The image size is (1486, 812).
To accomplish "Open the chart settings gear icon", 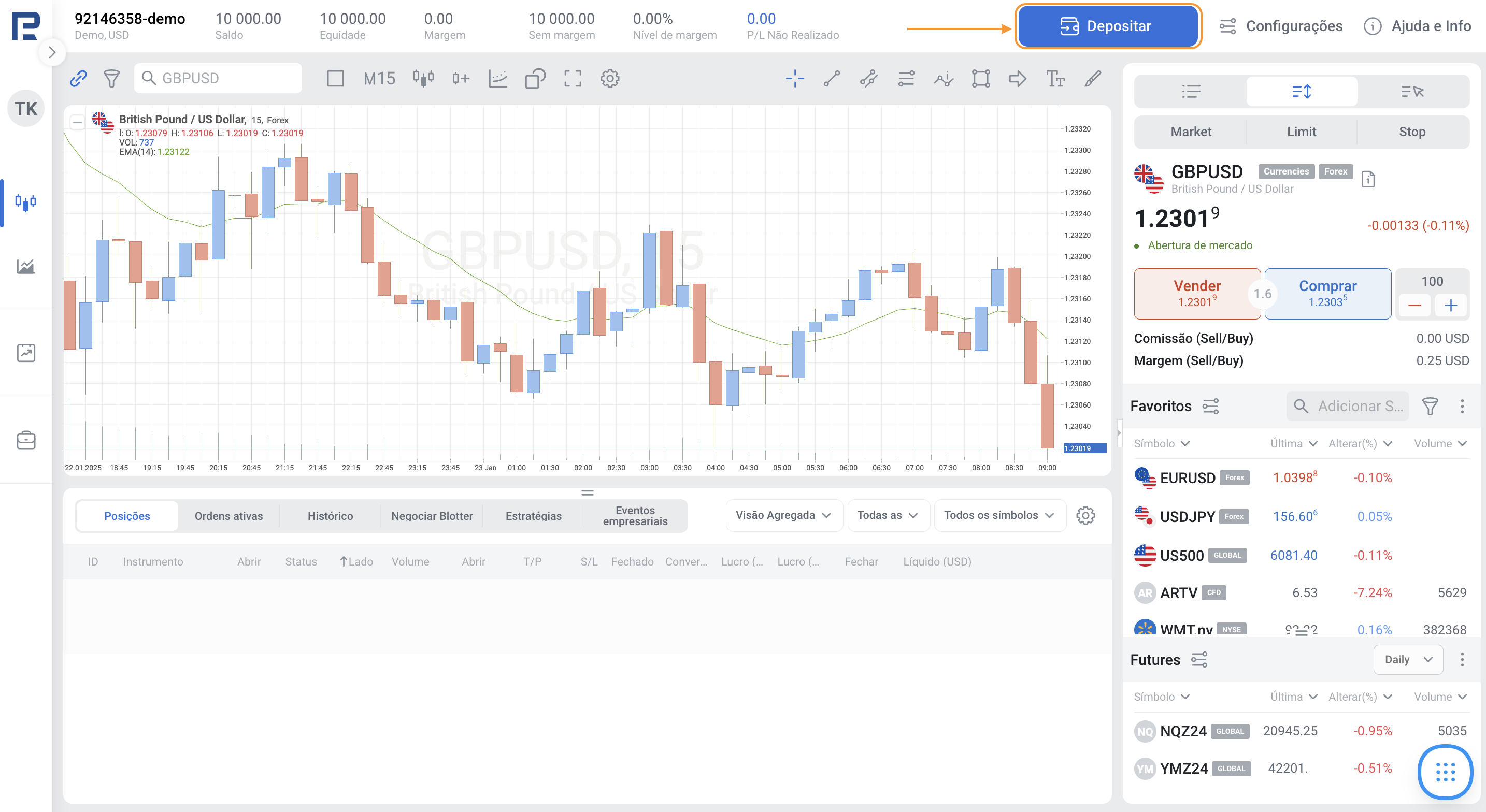I will point(610,78).
